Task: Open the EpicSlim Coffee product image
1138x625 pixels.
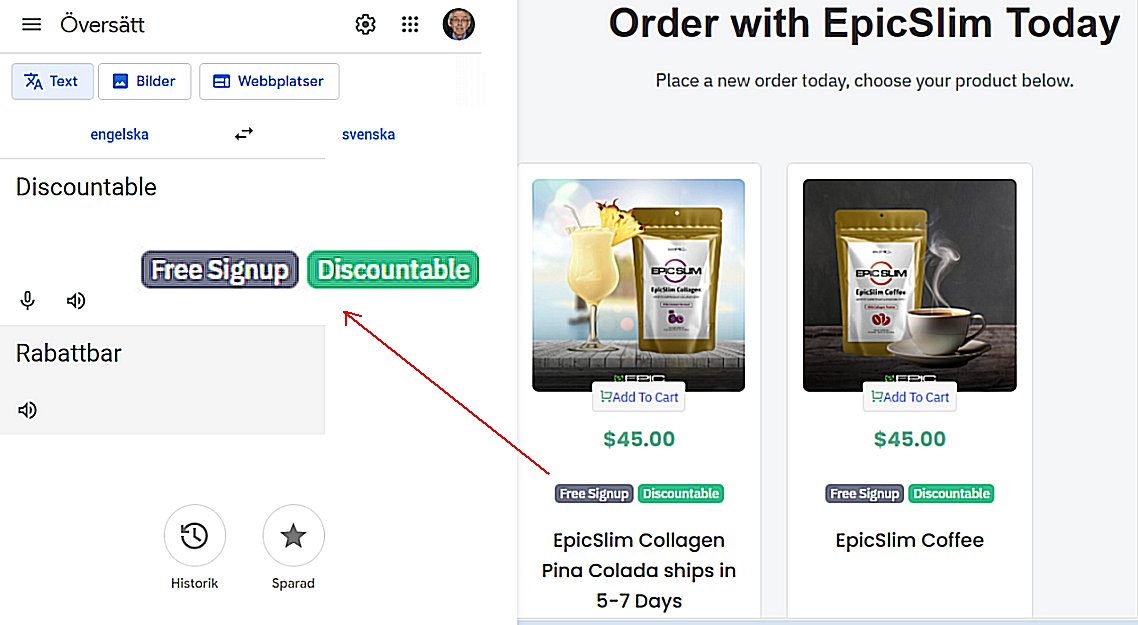Action: click(x=909, y=285)
